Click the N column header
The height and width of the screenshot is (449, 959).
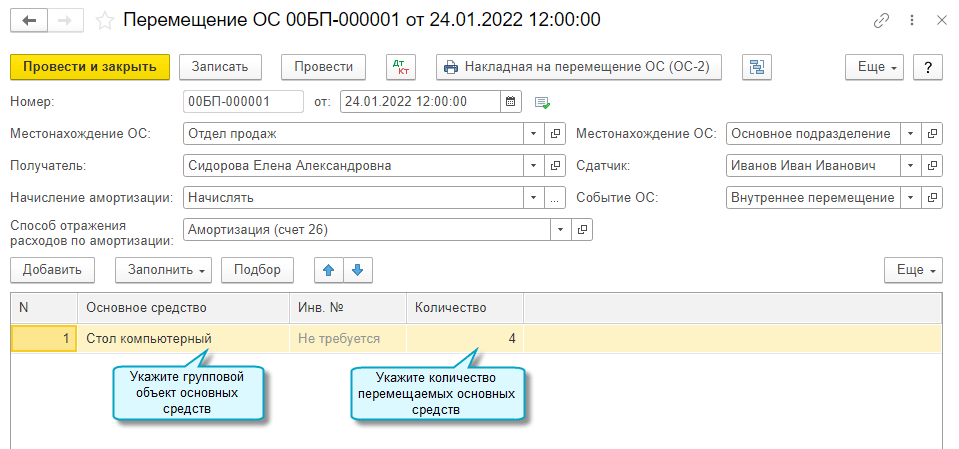click(x=44, y=308)
